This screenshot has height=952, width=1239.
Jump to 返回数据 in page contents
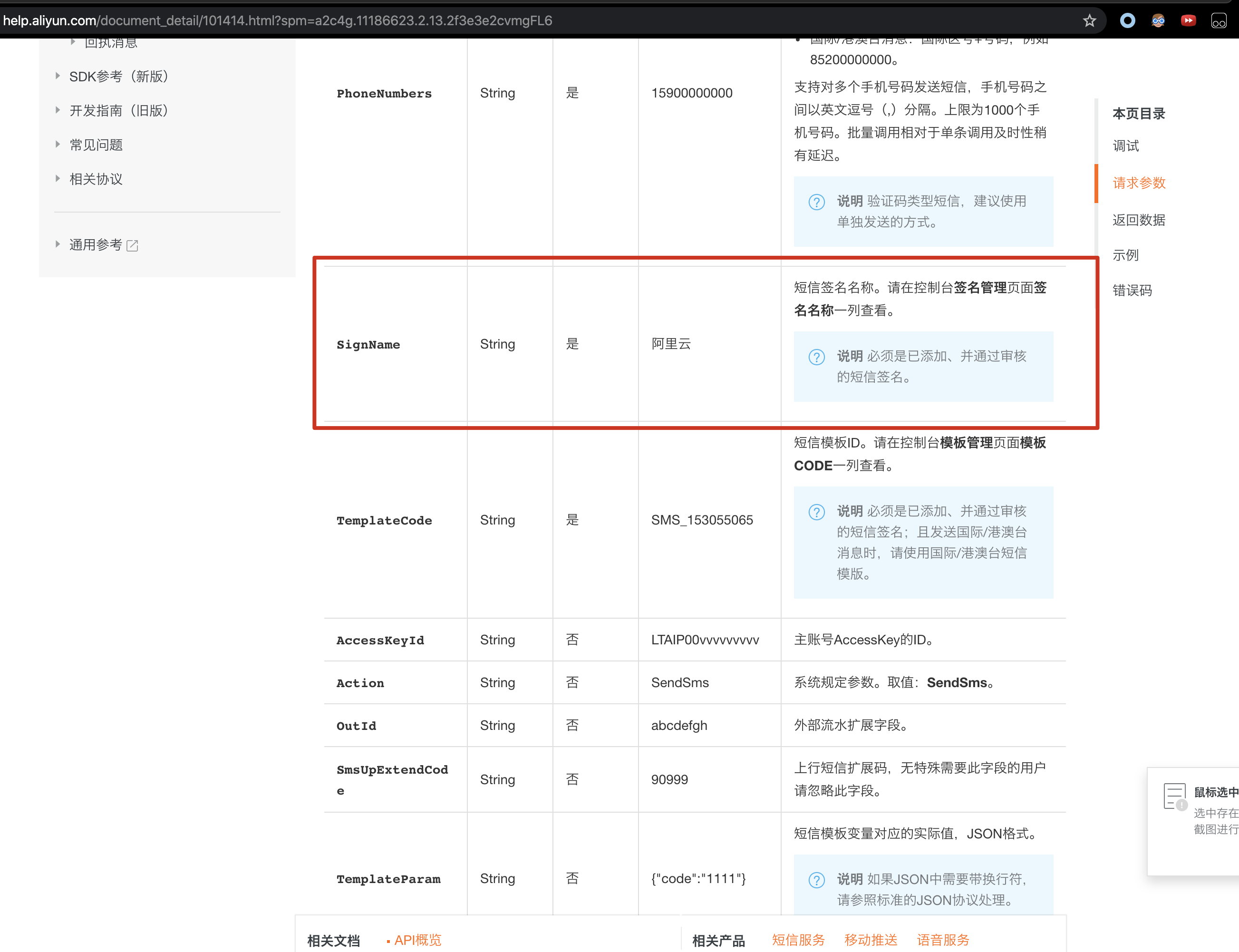(1138, 220)
